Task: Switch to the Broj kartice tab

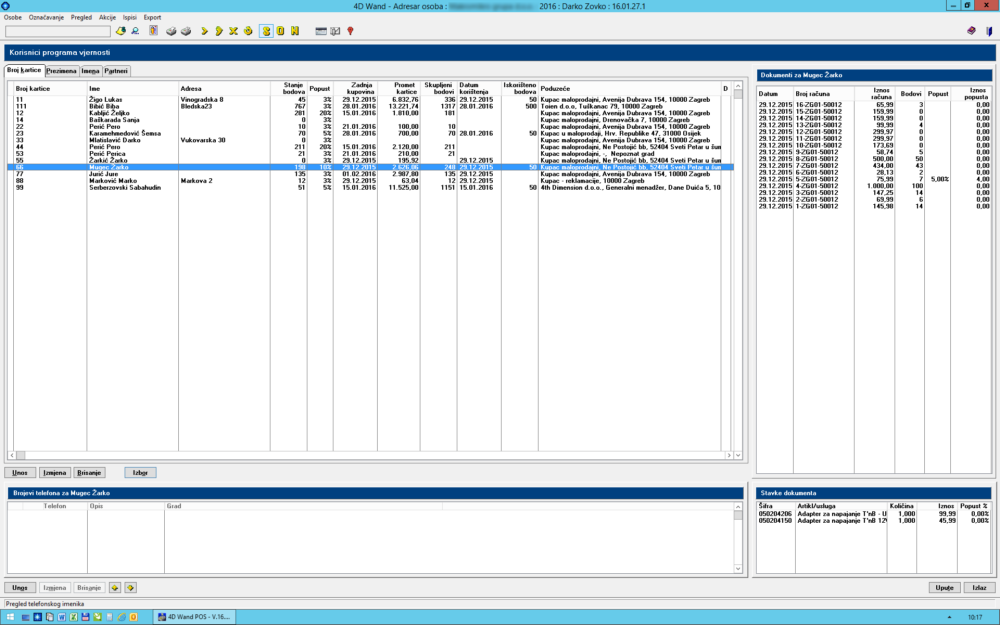Action: click(24, 70)
